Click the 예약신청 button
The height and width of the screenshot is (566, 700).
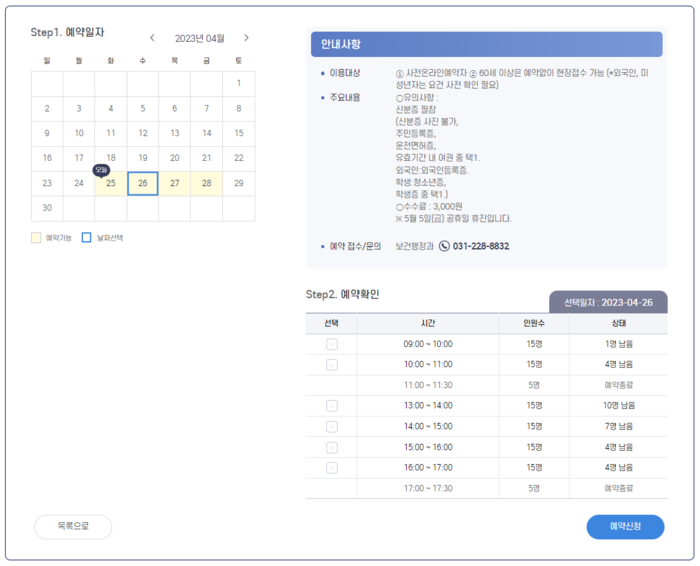[625, 527]
